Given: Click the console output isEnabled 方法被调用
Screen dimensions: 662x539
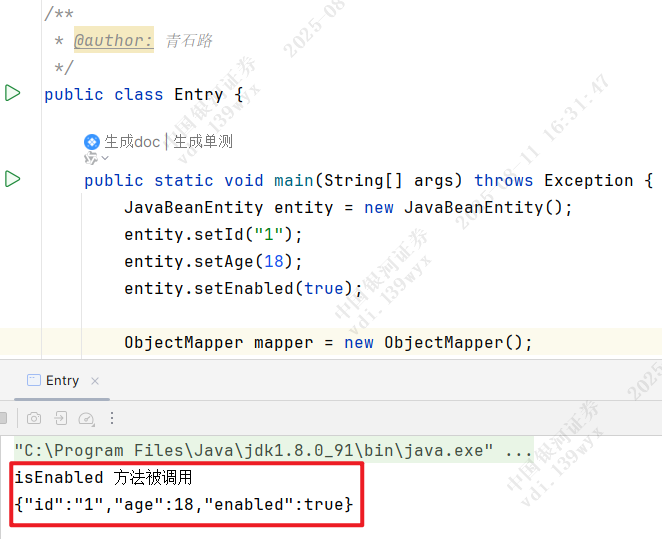Looking at the screenshot, I should pos(103,477).
